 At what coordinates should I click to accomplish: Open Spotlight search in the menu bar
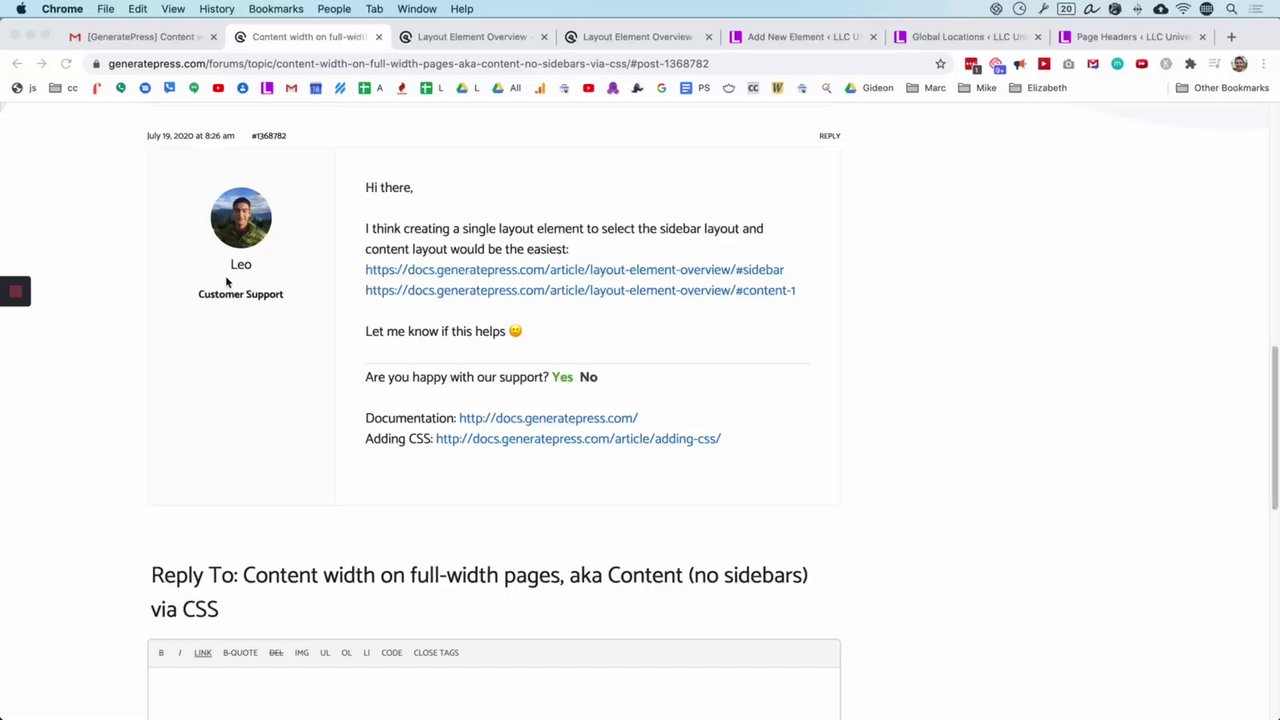1231,9
